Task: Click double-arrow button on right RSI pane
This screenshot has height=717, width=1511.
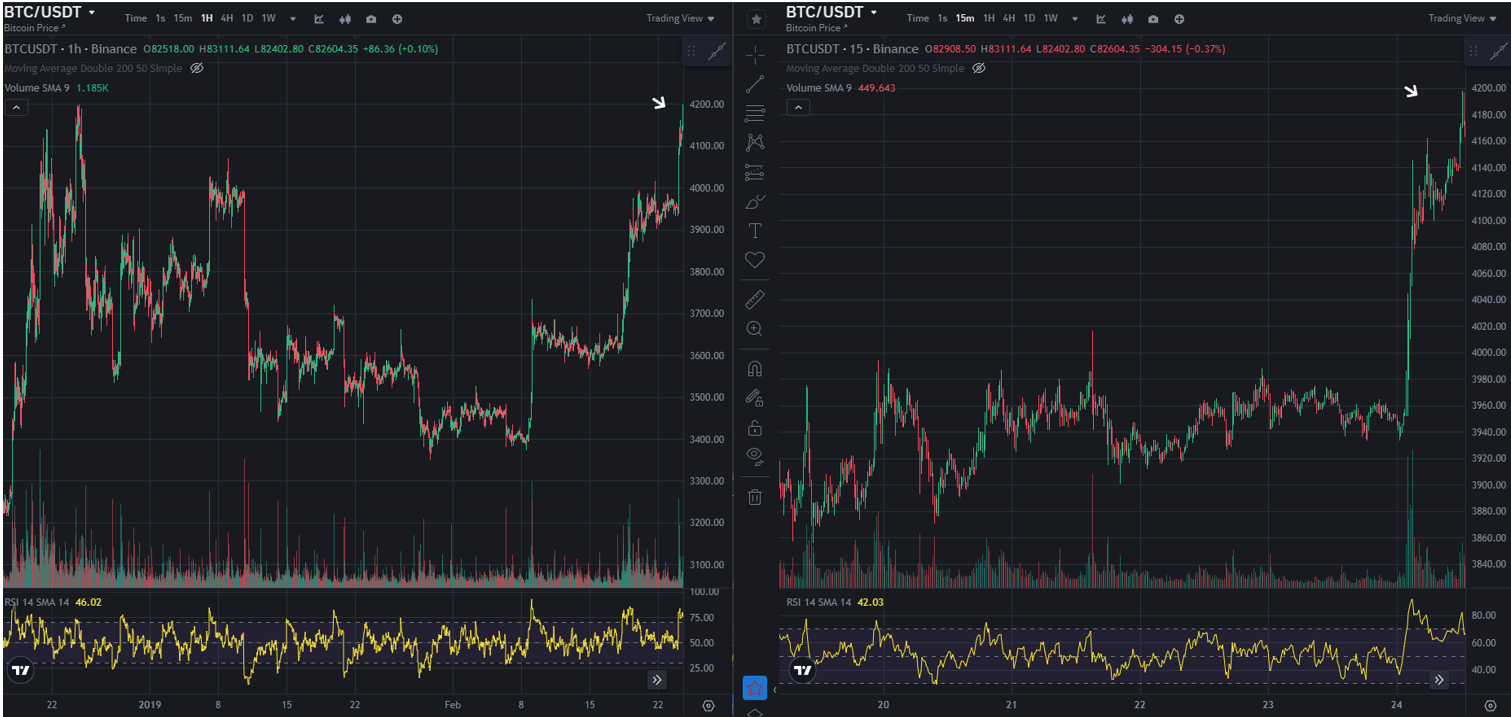Action: pyautogui.click(x=1439, y=680)
